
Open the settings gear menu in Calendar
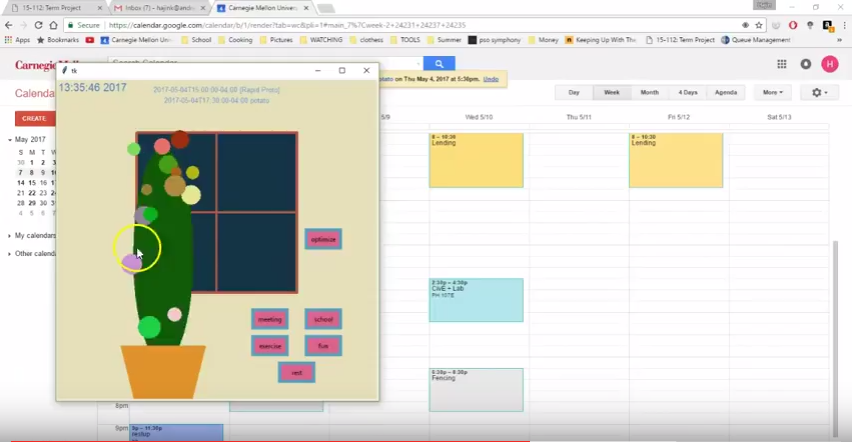819,92
